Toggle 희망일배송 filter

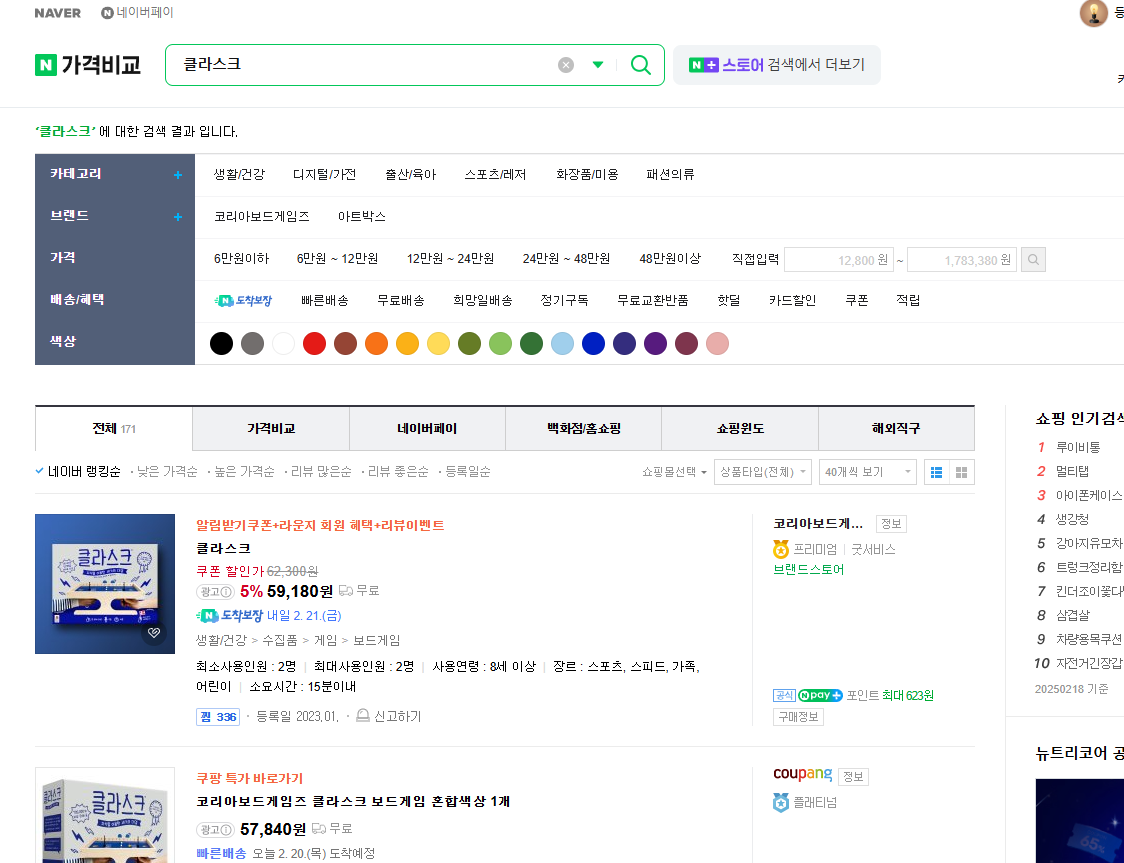tap(482, 301)
